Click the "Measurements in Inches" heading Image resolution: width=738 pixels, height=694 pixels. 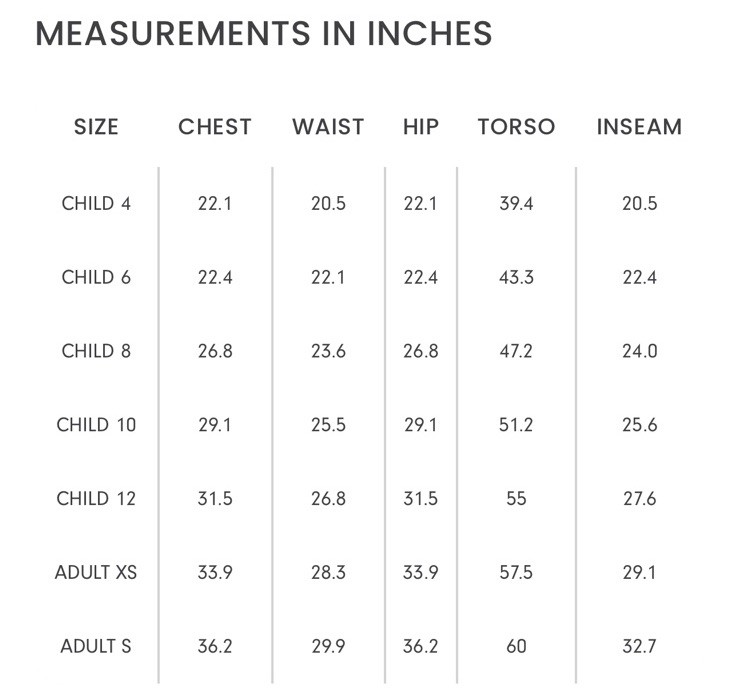(264, 34)
